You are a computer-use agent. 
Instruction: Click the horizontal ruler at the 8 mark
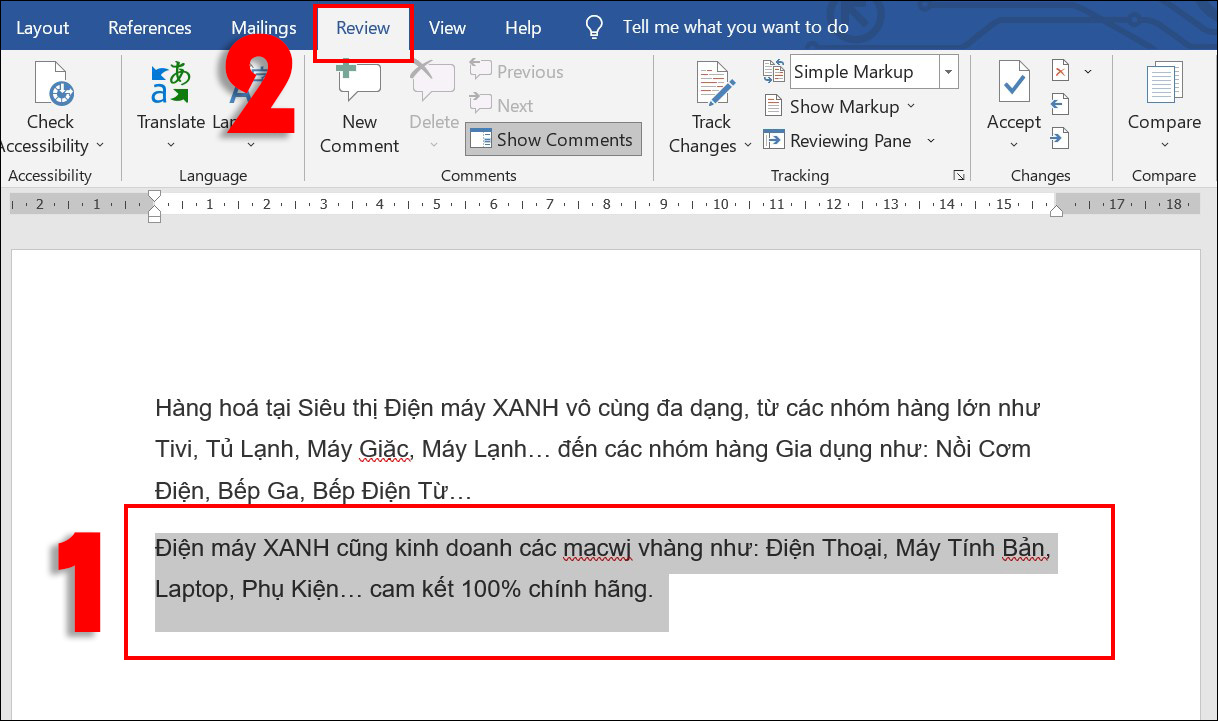point(605,204)
